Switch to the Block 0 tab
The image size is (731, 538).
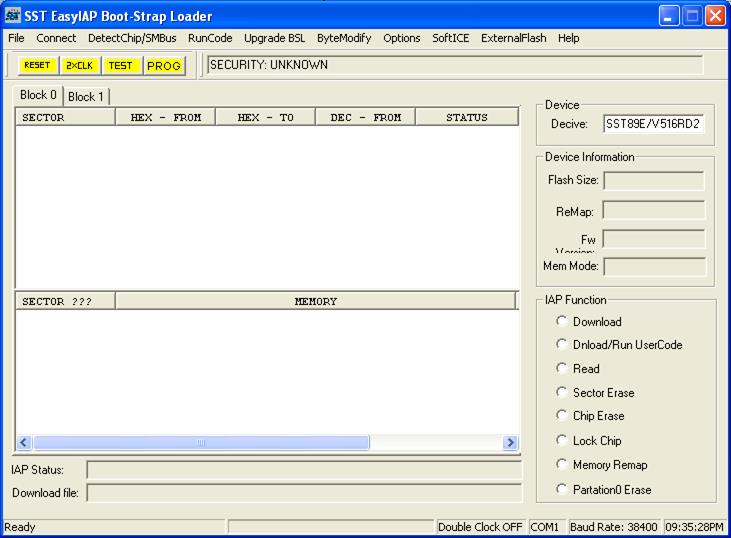(x=38, y=95)
